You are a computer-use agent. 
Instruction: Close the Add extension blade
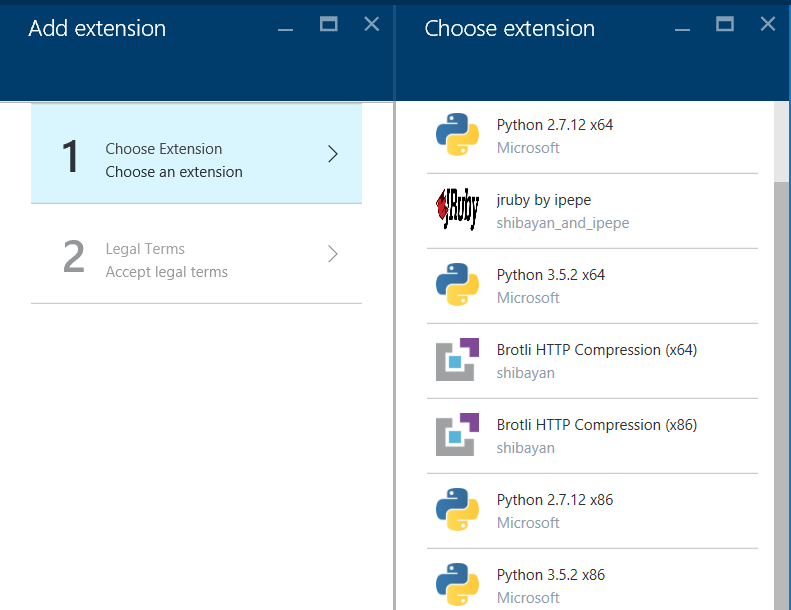[372, 24]
